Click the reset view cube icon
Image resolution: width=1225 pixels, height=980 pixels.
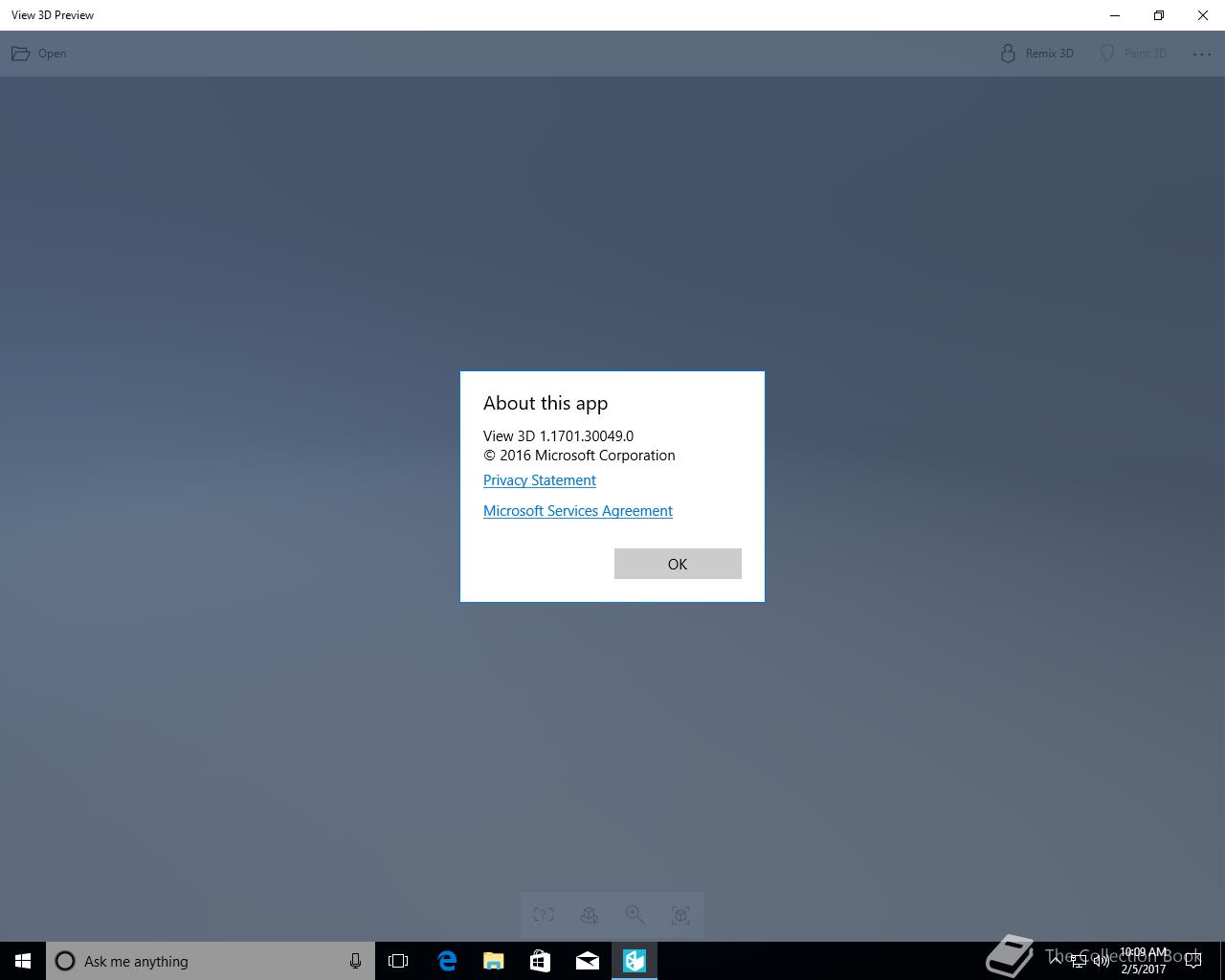click(x=680, y=915)
